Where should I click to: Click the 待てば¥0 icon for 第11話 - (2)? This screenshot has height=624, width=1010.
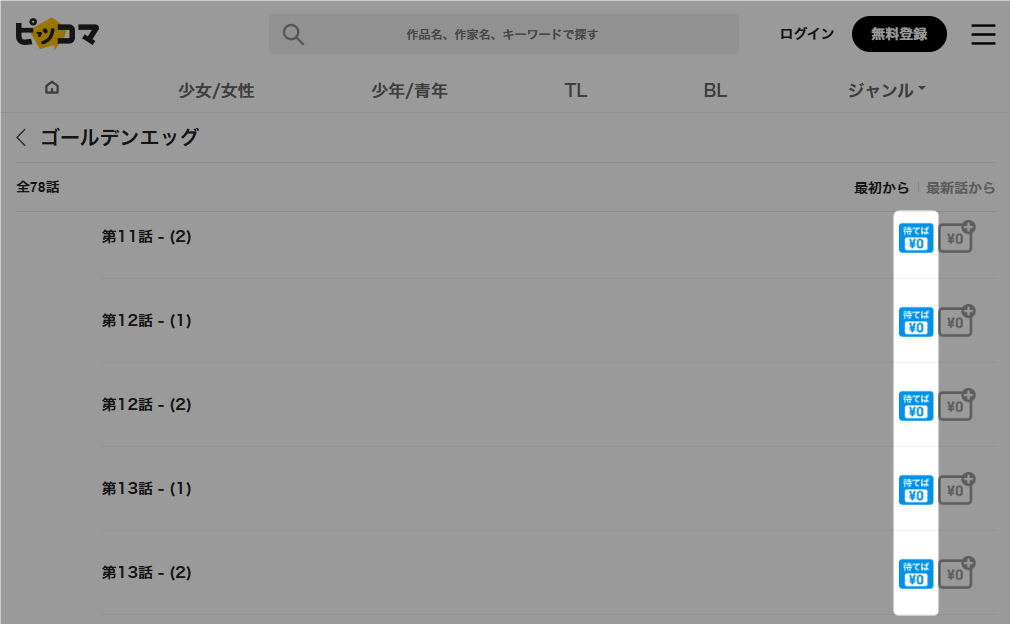916,238
